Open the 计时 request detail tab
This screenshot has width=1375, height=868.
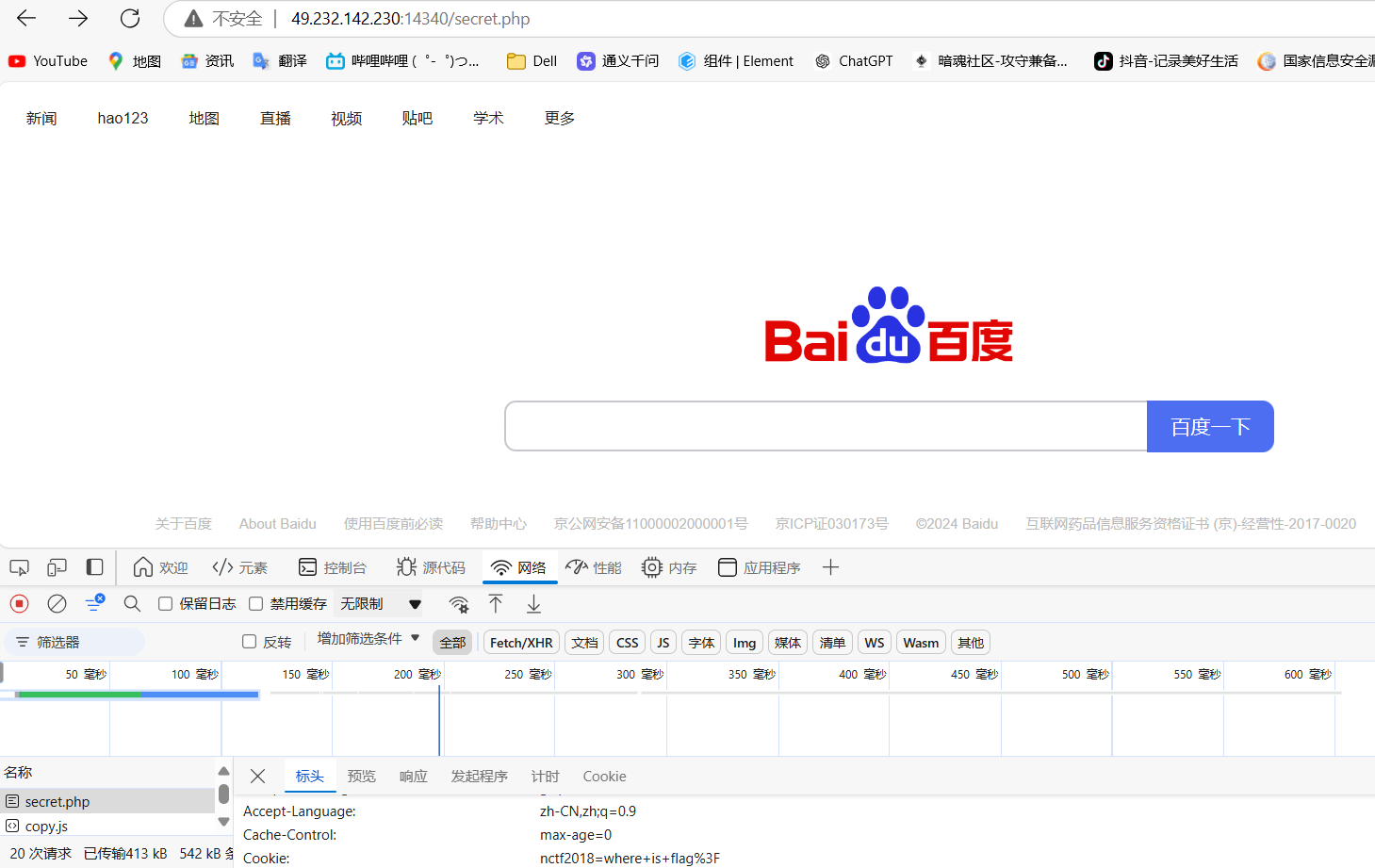545,777
